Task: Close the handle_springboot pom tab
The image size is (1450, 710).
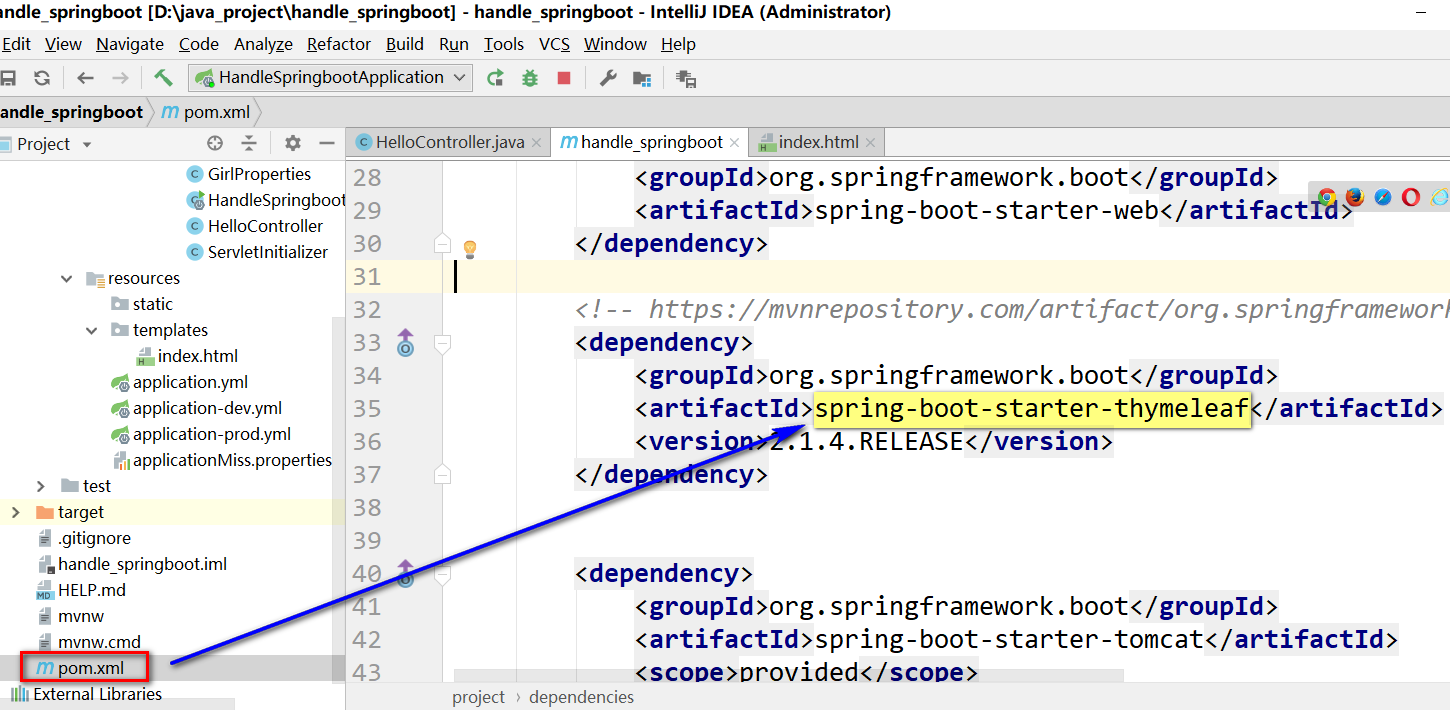Action: (735, 143)
